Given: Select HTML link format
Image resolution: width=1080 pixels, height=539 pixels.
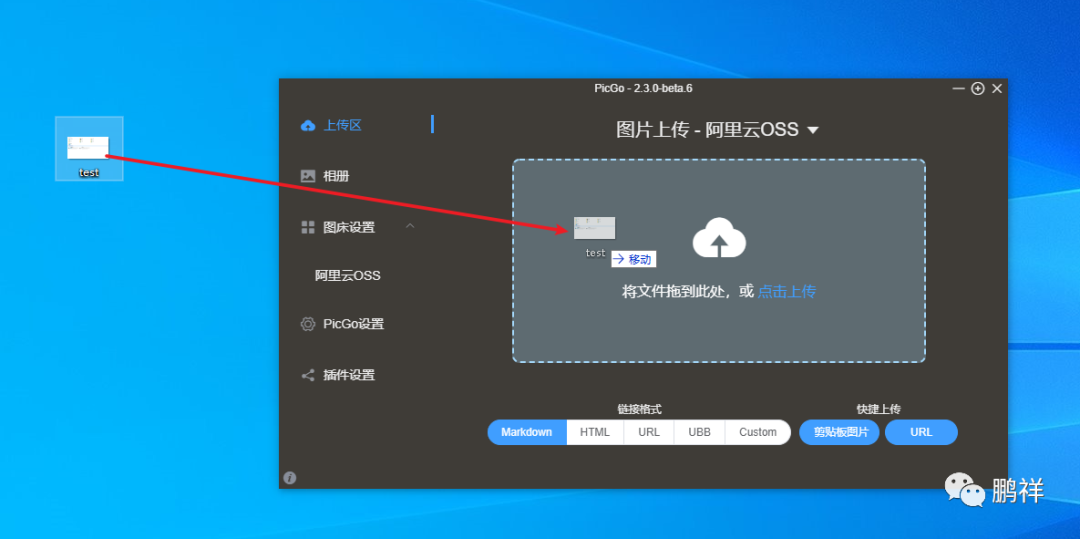Looking at the screenshot, I should (595, 432).
